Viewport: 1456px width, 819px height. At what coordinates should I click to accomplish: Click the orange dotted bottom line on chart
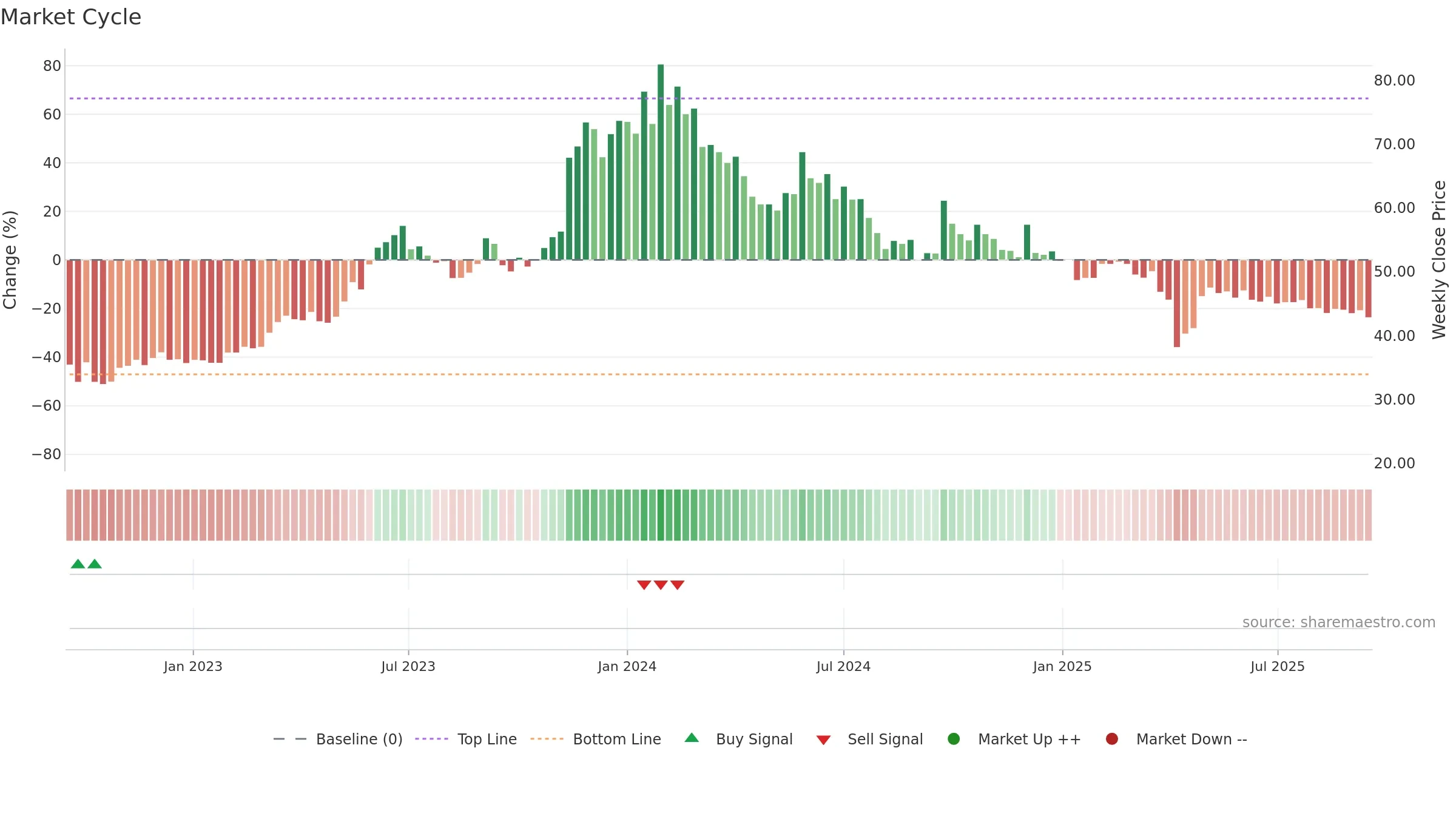[x=719, y=374]
